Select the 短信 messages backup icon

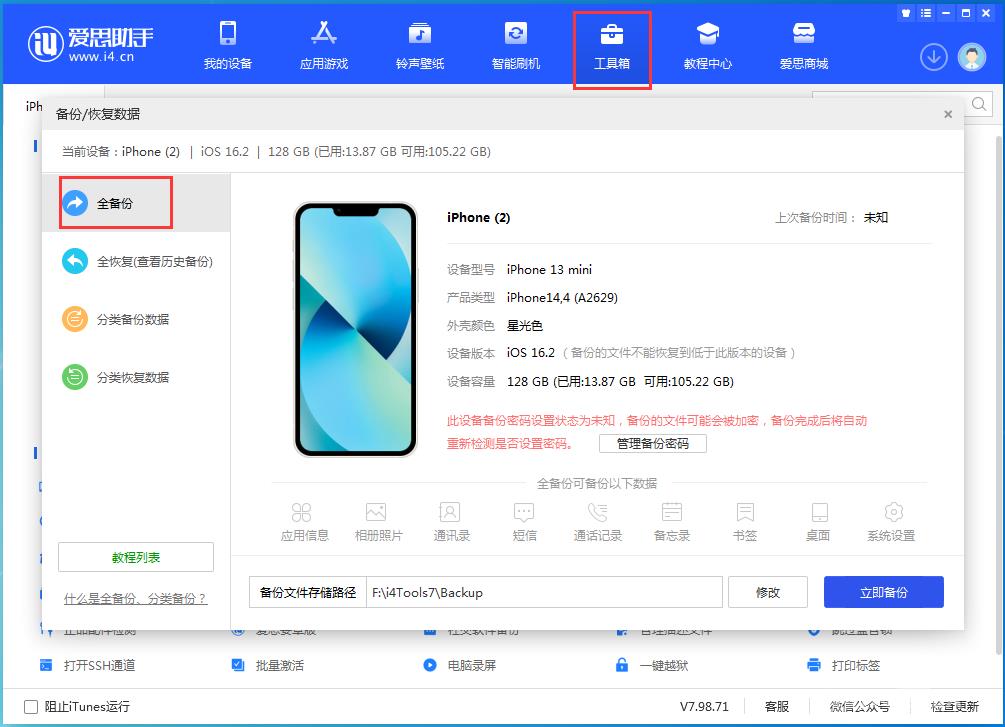(524, 520)
